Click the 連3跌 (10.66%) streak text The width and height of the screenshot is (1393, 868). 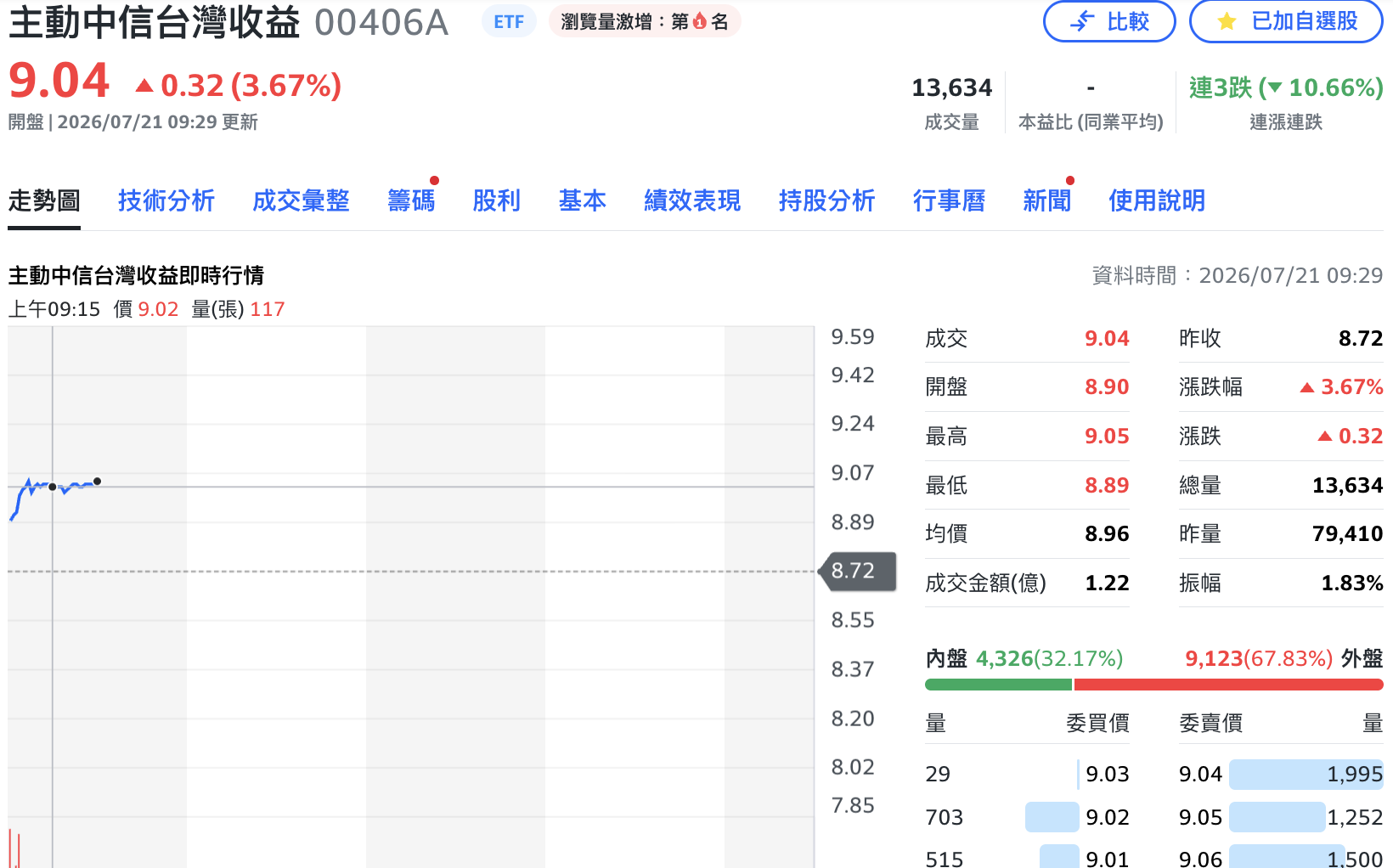point(1286,87)
